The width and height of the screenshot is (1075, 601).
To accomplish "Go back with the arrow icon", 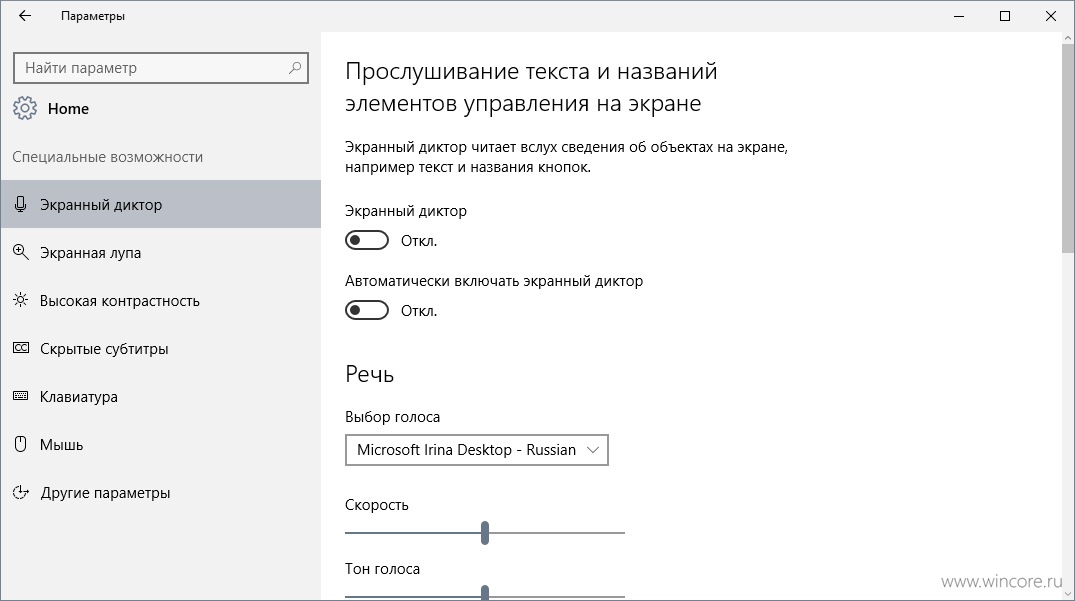I will (25, 16).
